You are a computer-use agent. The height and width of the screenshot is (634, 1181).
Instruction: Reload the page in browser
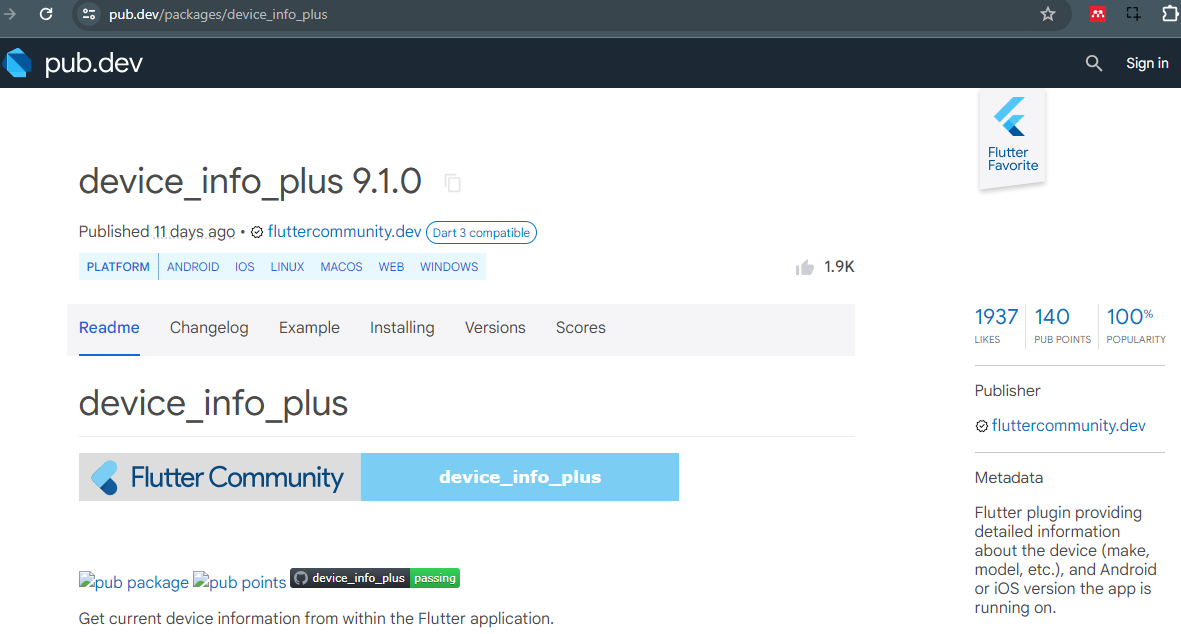(46, 14)
